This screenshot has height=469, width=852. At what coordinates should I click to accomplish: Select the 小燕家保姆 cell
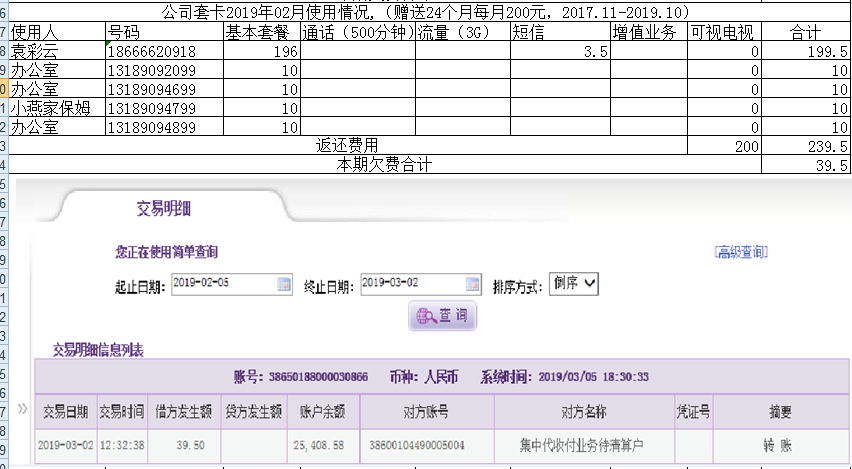click(x=56, y=108)
